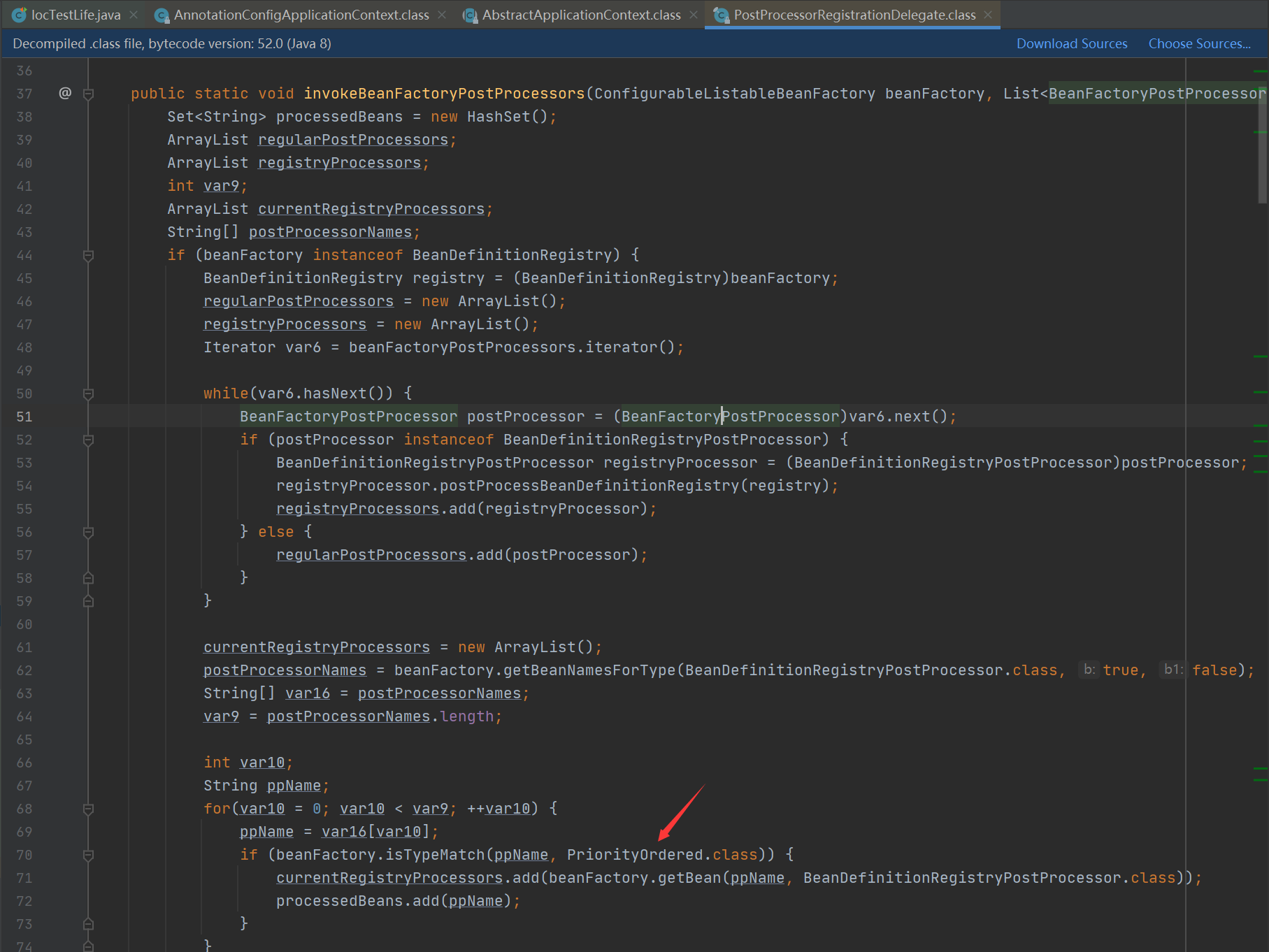The height and width of the screenshot is (952, 1269).
Task: Click the for keyword on line 68
Action: 217,809
